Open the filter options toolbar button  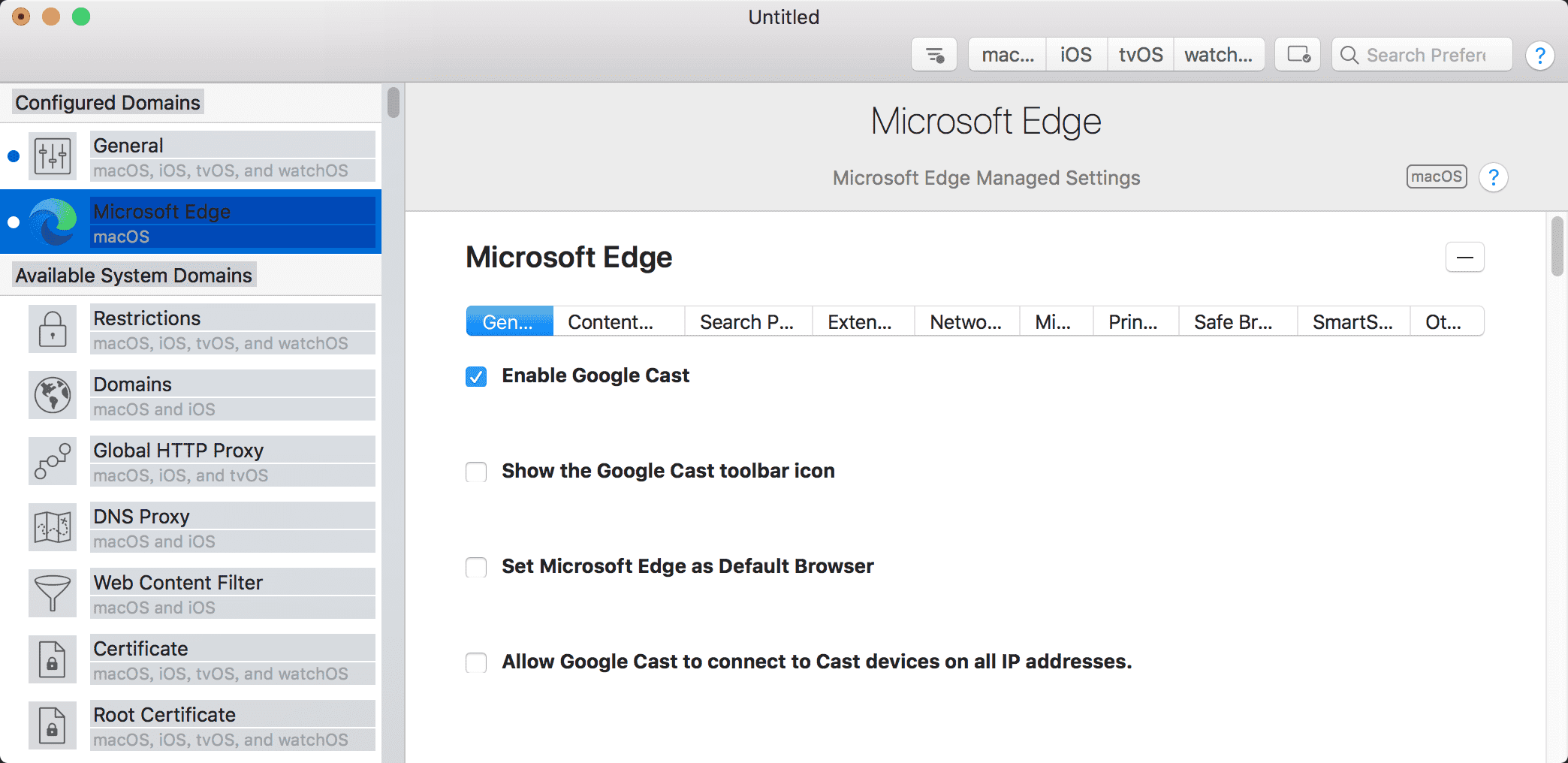[934, 55]
